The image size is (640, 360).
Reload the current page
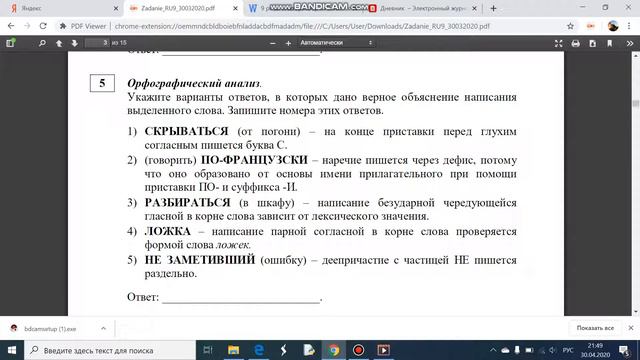43,26
